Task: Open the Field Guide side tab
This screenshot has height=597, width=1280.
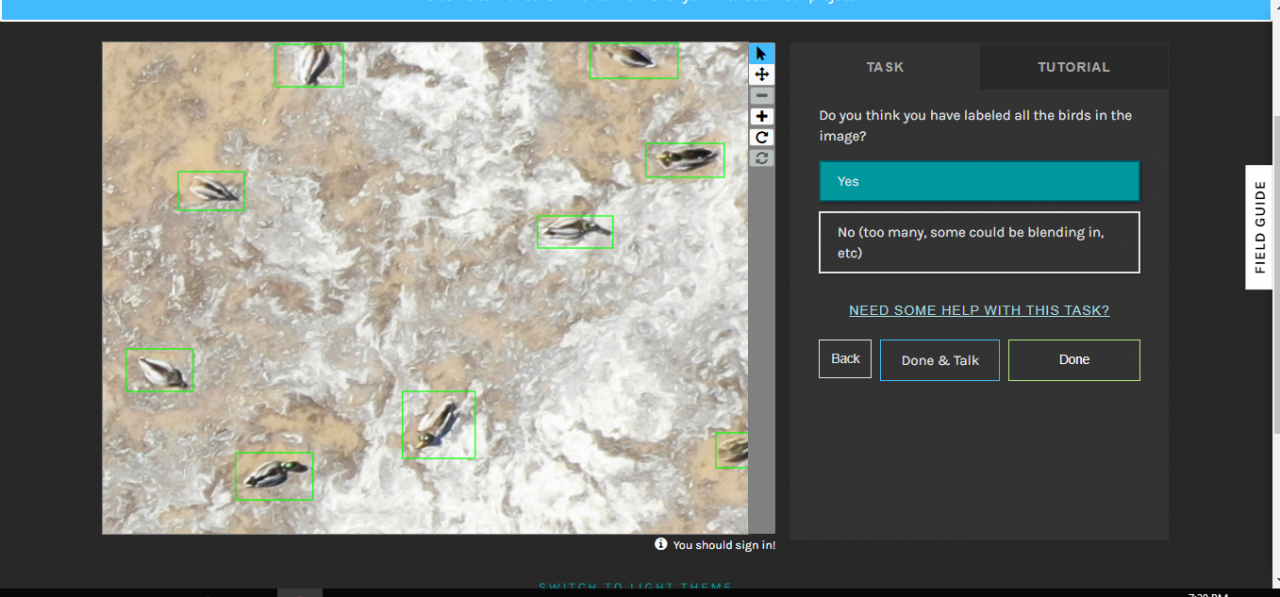Action: [x=1259, y=227]
